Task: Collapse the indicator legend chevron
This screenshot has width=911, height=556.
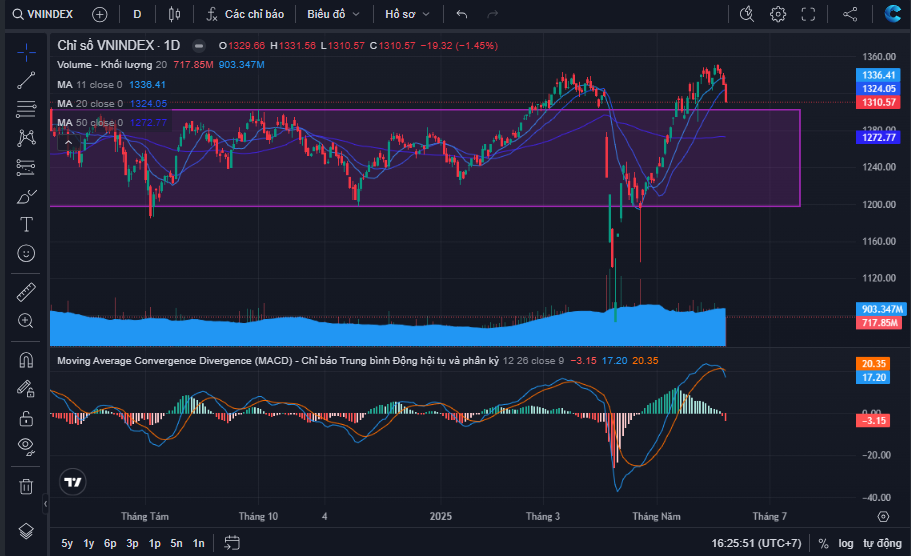Action: tap(69, 142)
